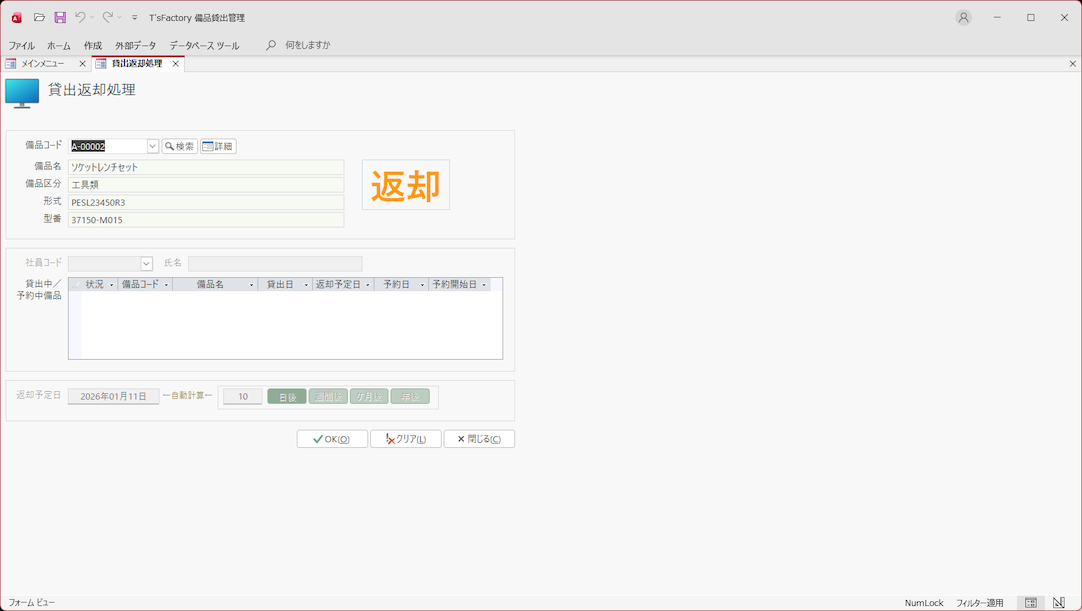Viewport: 1082px width, 611px height.
Task: Open the 貸出日 column filter dropdown
Action: (306, 285)
